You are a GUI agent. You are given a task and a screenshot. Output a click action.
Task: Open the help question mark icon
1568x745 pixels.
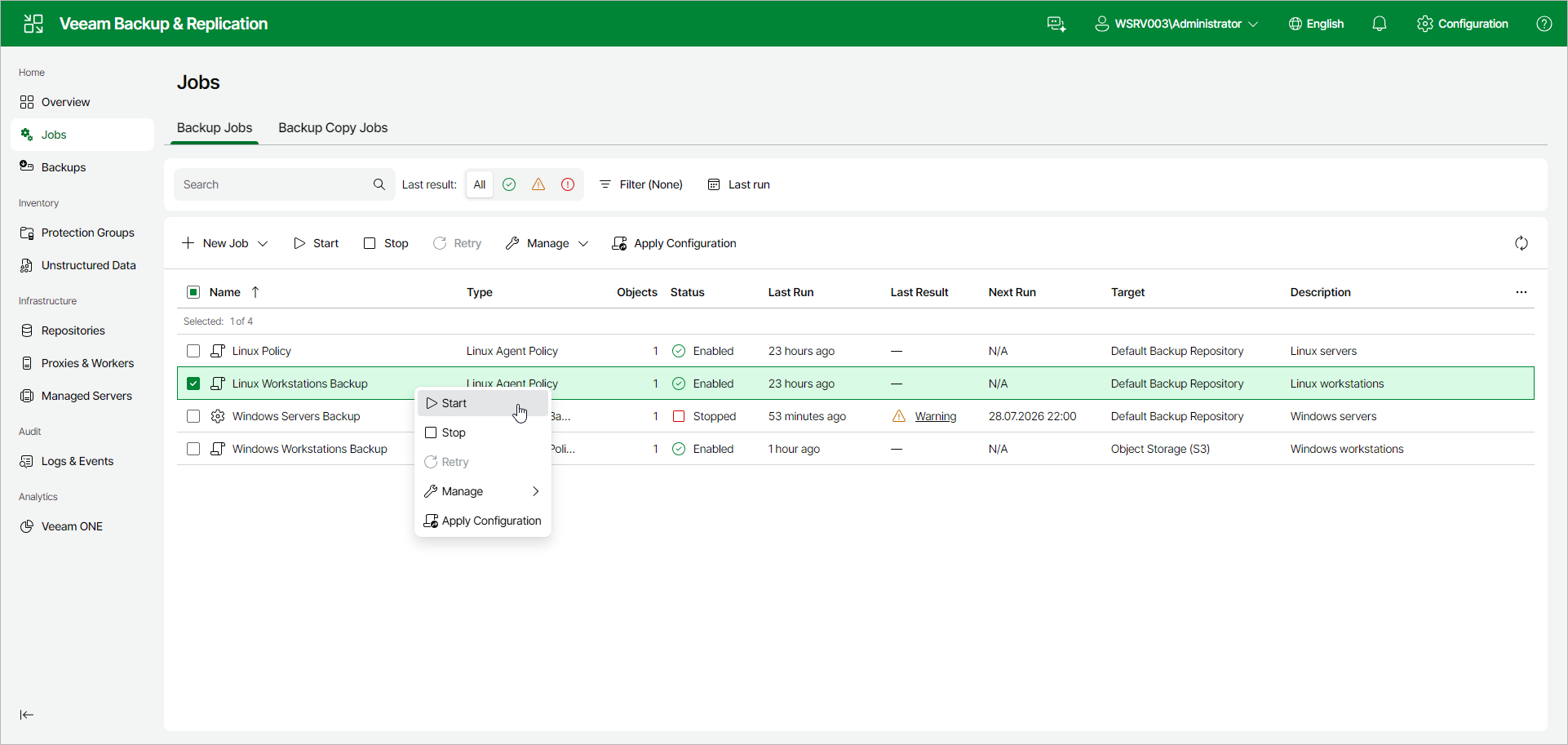[1544, 24]
